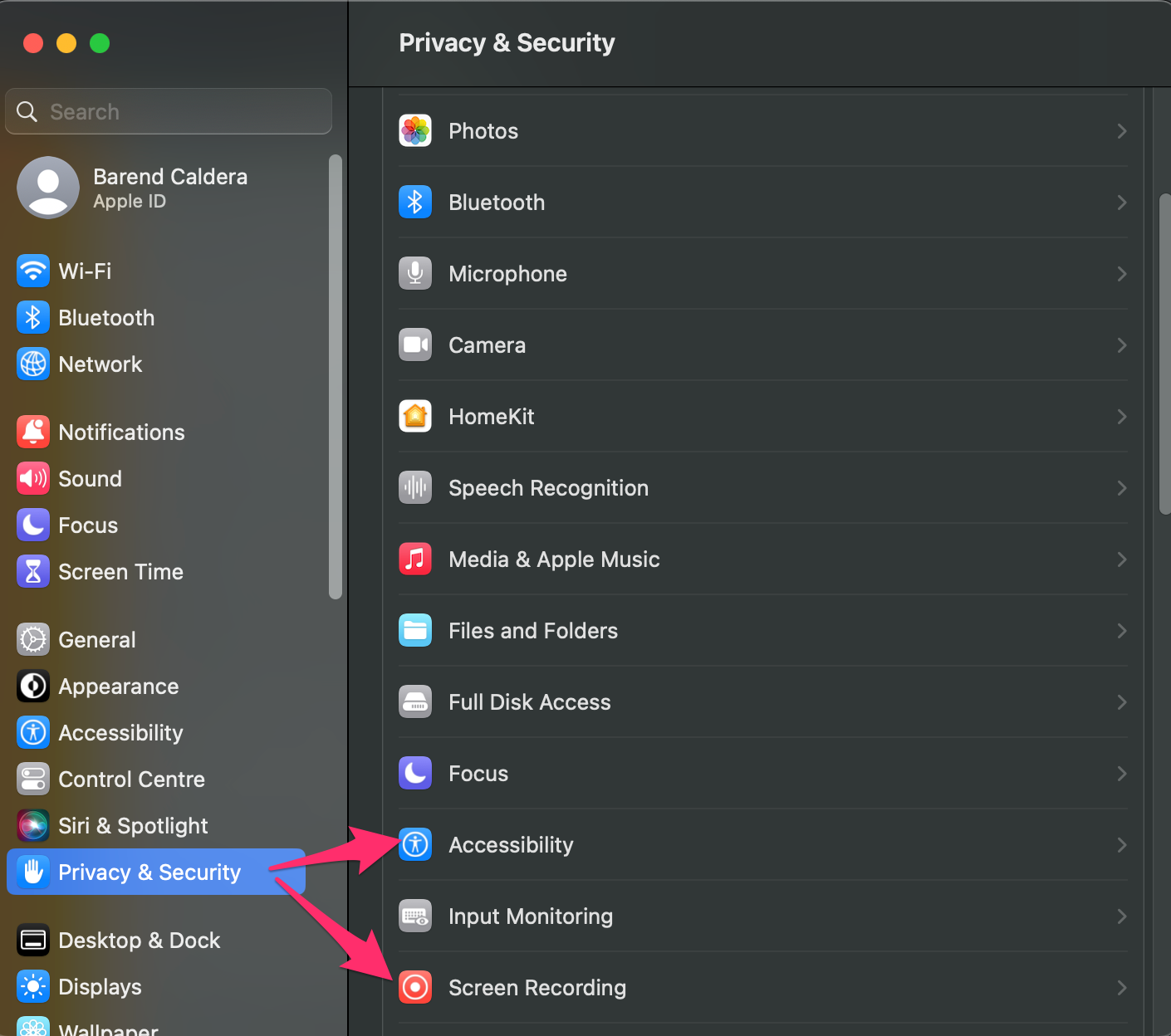Click the Siri & Spotlight sidebar icon
Image resolution: width=1171 pixels, height=1036 pixels.
[33, 826]
